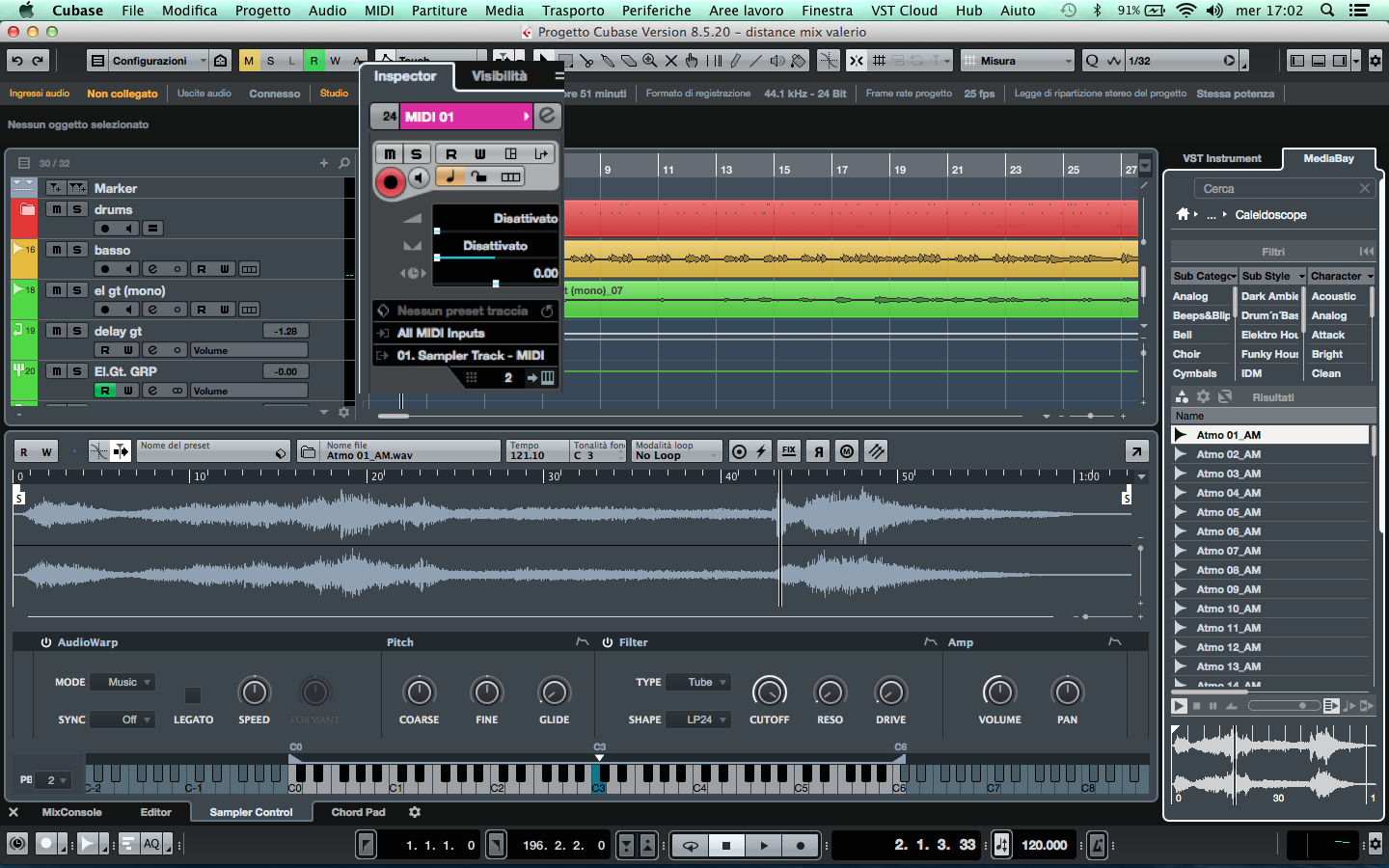Click the MediaBay home icon
This screenshot has height=868, width=1389.
click(x=1183, y=214)
